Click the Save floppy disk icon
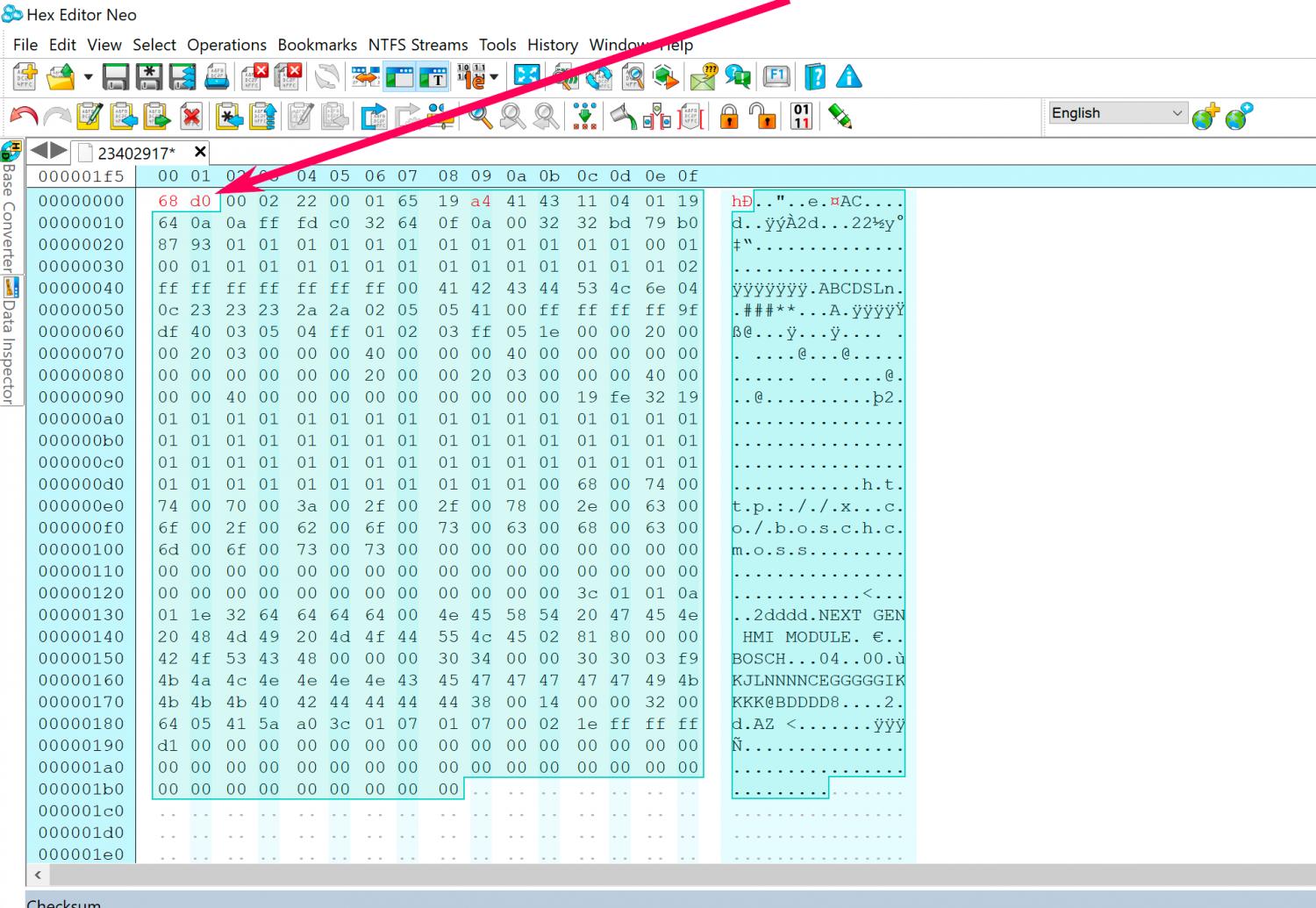The width and height of the screenshot is (1316, 908). tap(116, 77)
